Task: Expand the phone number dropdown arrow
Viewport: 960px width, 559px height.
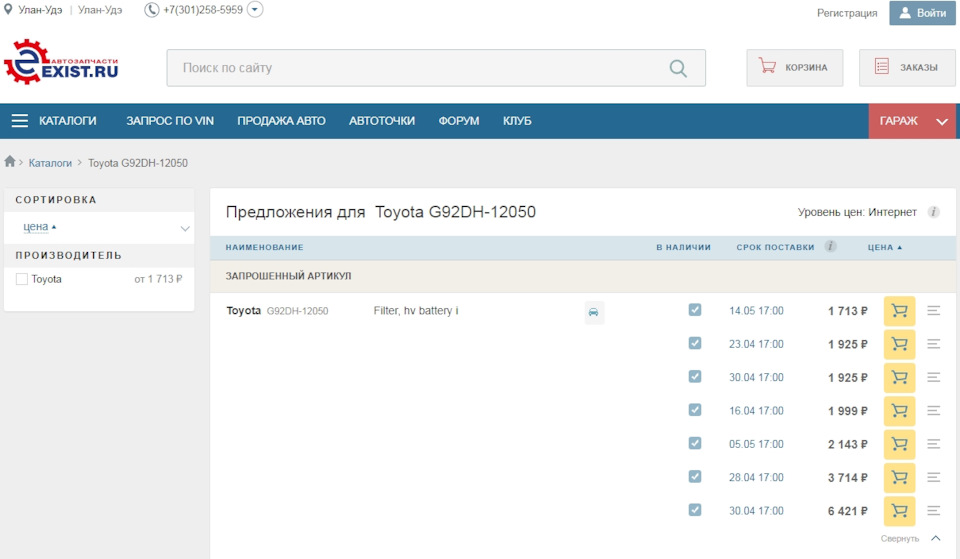Action: click(x=255, y=10)
